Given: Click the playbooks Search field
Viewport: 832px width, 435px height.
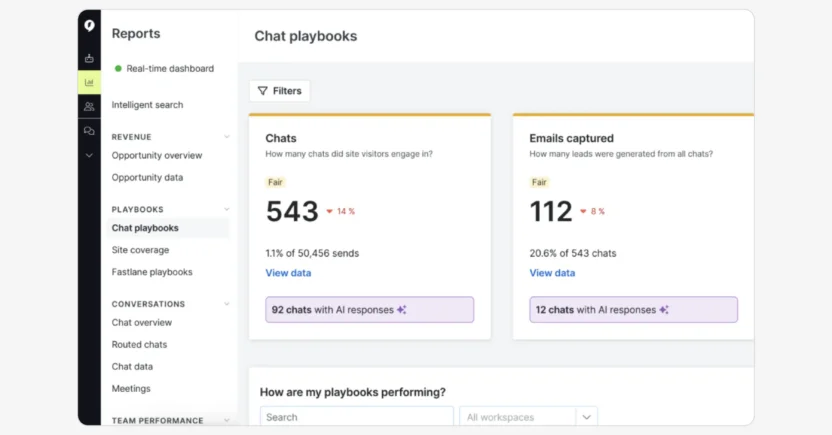Looking at the screenshot, I should click(x=356, y=417).
